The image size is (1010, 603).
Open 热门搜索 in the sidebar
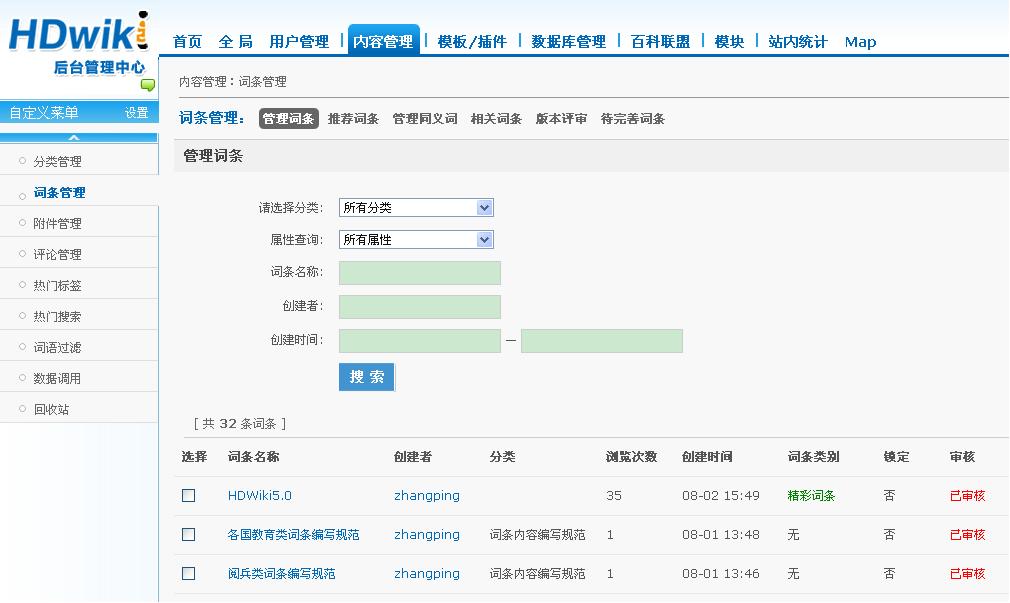pyautogui.click(x=57, y=316)
